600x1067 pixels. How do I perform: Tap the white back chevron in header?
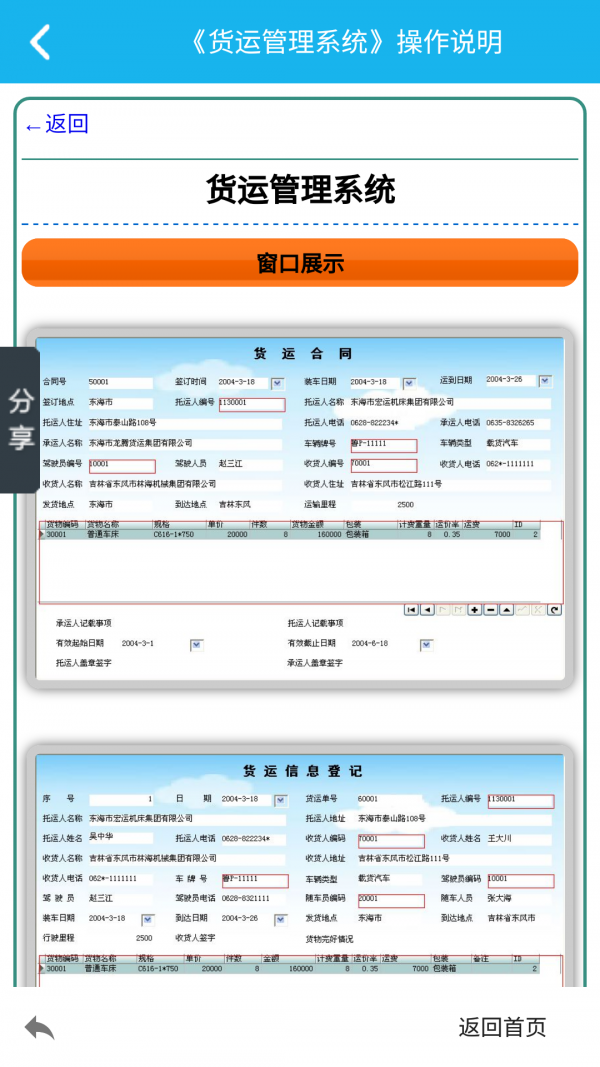tap(40, 42)
